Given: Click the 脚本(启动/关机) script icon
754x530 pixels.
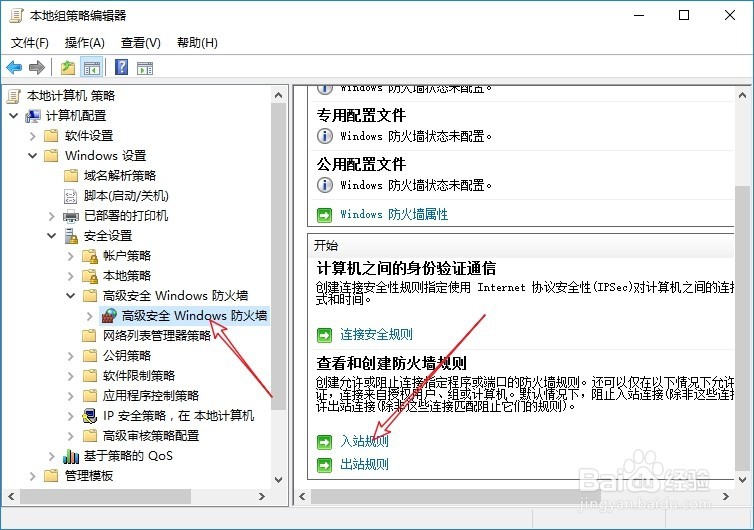Looking at the screenshot, I should 71,196.
